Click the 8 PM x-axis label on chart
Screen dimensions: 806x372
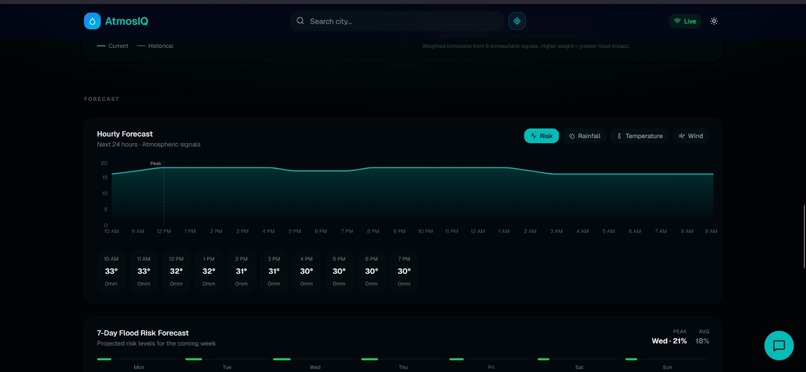(373, 232)
